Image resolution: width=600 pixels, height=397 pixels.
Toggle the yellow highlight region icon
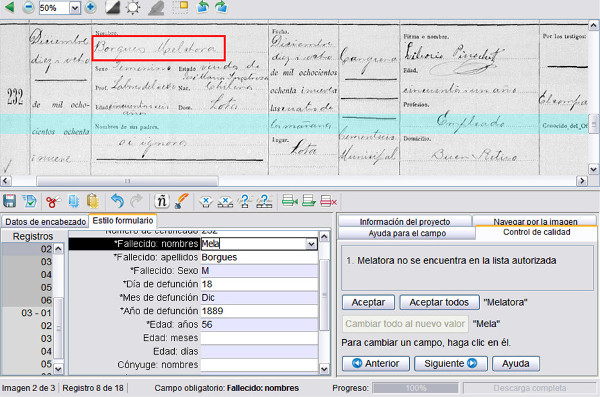click(x=180, y=7)
